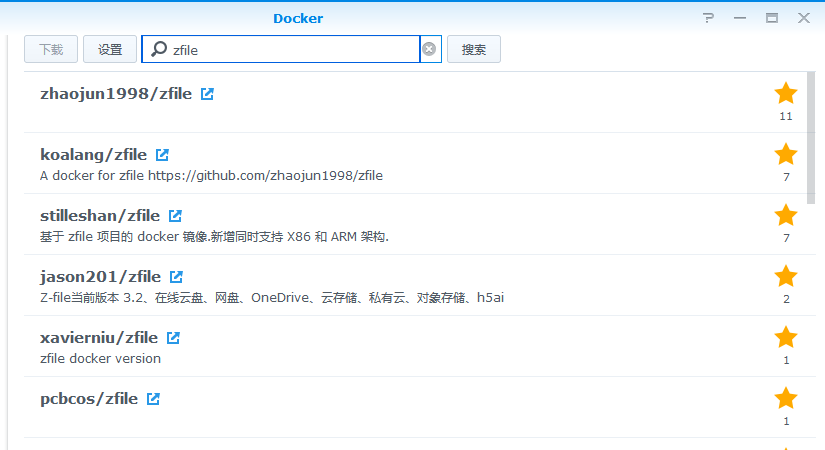825x450 pixels.
Task: Close the Docker window
Action: click(803, 18)
